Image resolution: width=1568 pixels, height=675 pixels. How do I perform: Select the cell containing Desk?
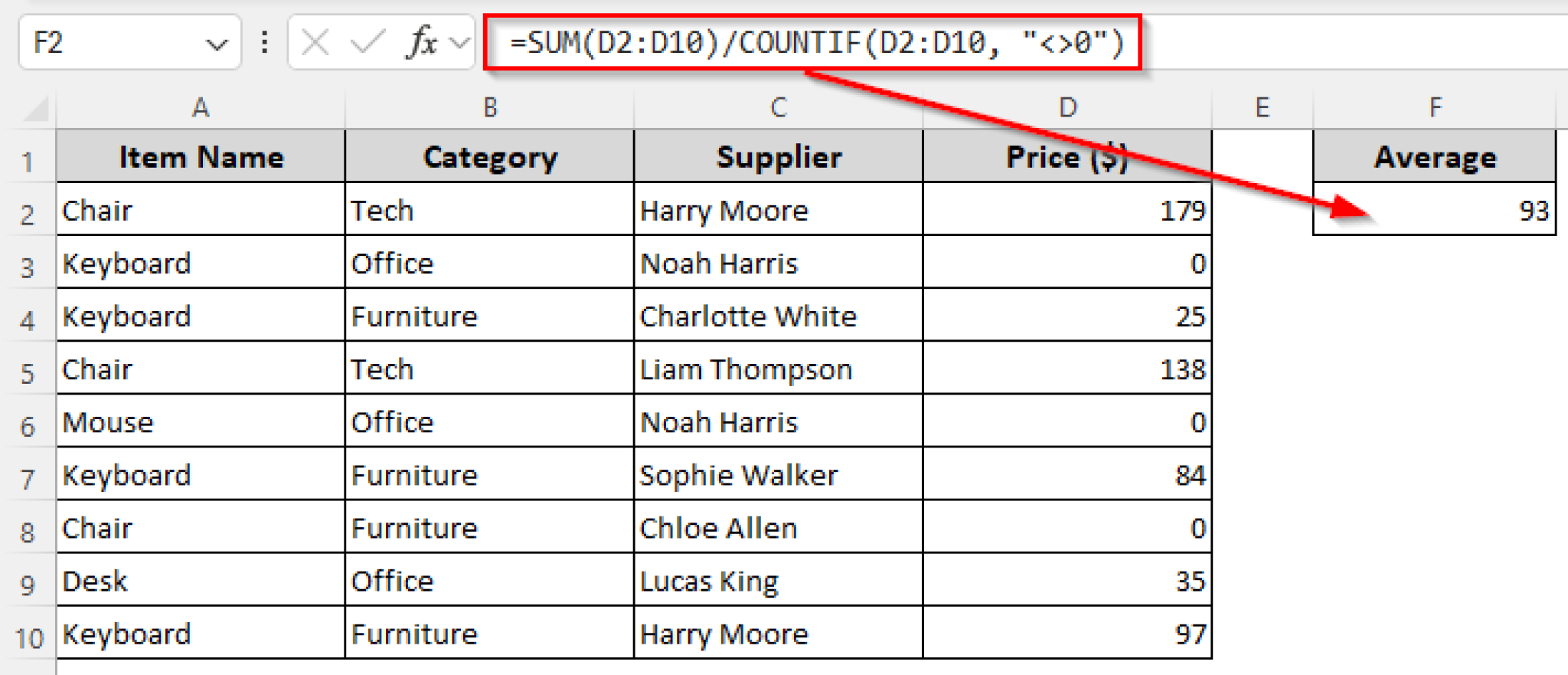[201, 581]
